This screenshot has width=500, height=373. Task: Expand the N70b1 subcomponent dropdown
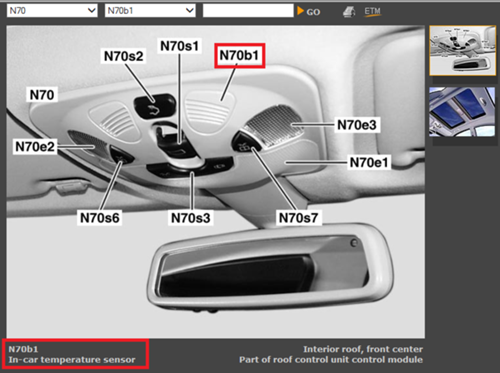(150, 11)
